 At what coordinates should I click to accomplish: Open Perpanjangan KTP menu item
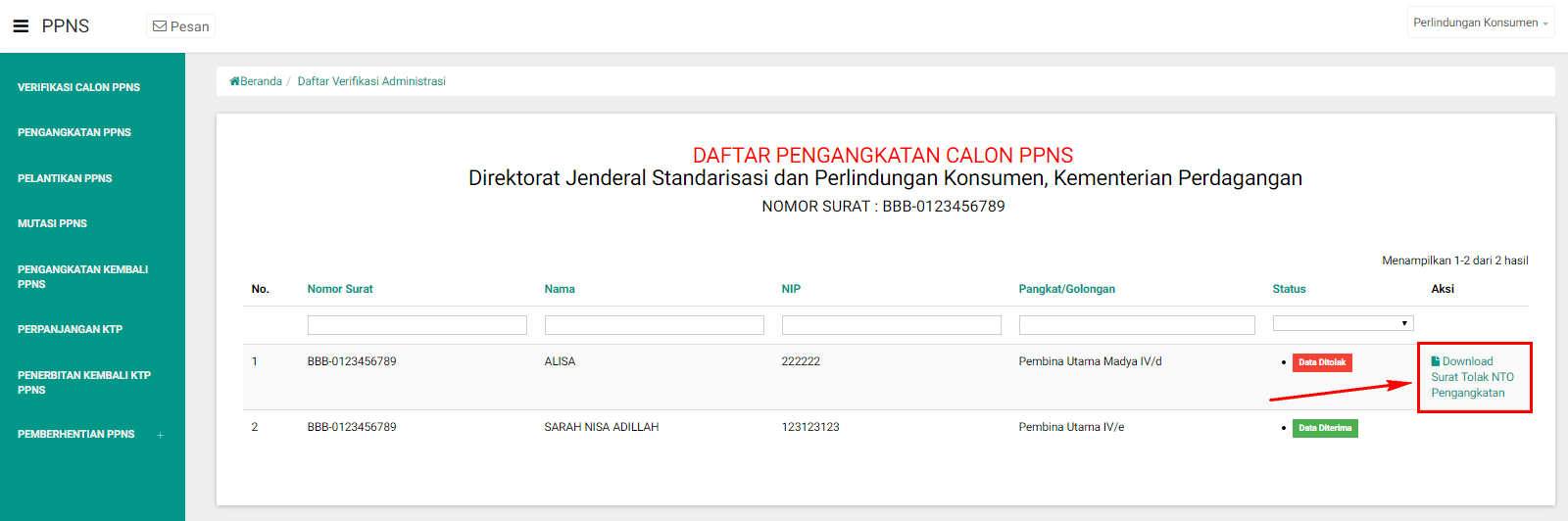[70, 329]
